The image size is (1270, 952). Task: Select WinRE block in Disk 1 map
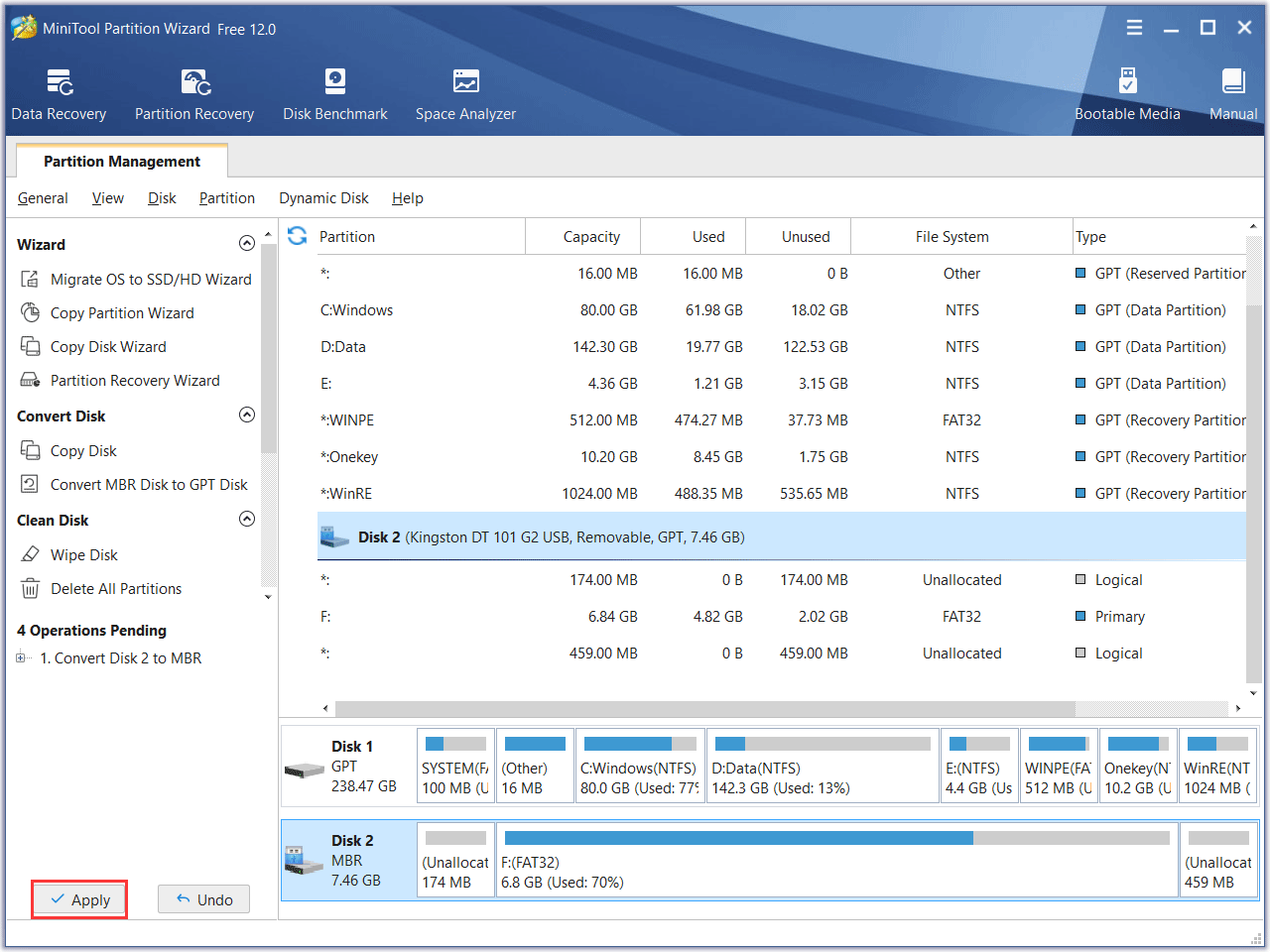click(1218, 766)
